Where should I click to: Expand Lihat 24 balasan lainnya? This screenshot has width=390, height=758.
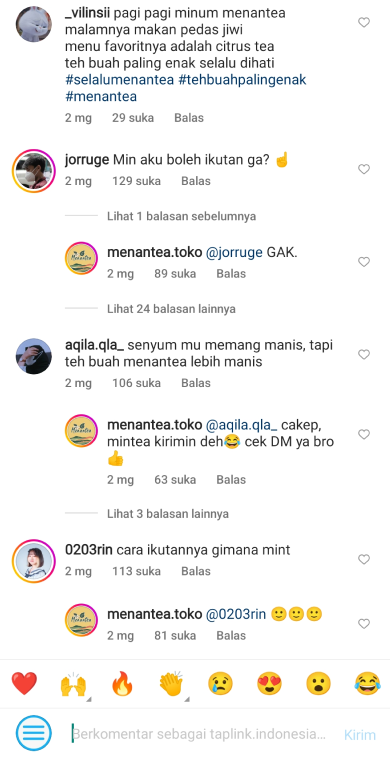coord(171,308)
